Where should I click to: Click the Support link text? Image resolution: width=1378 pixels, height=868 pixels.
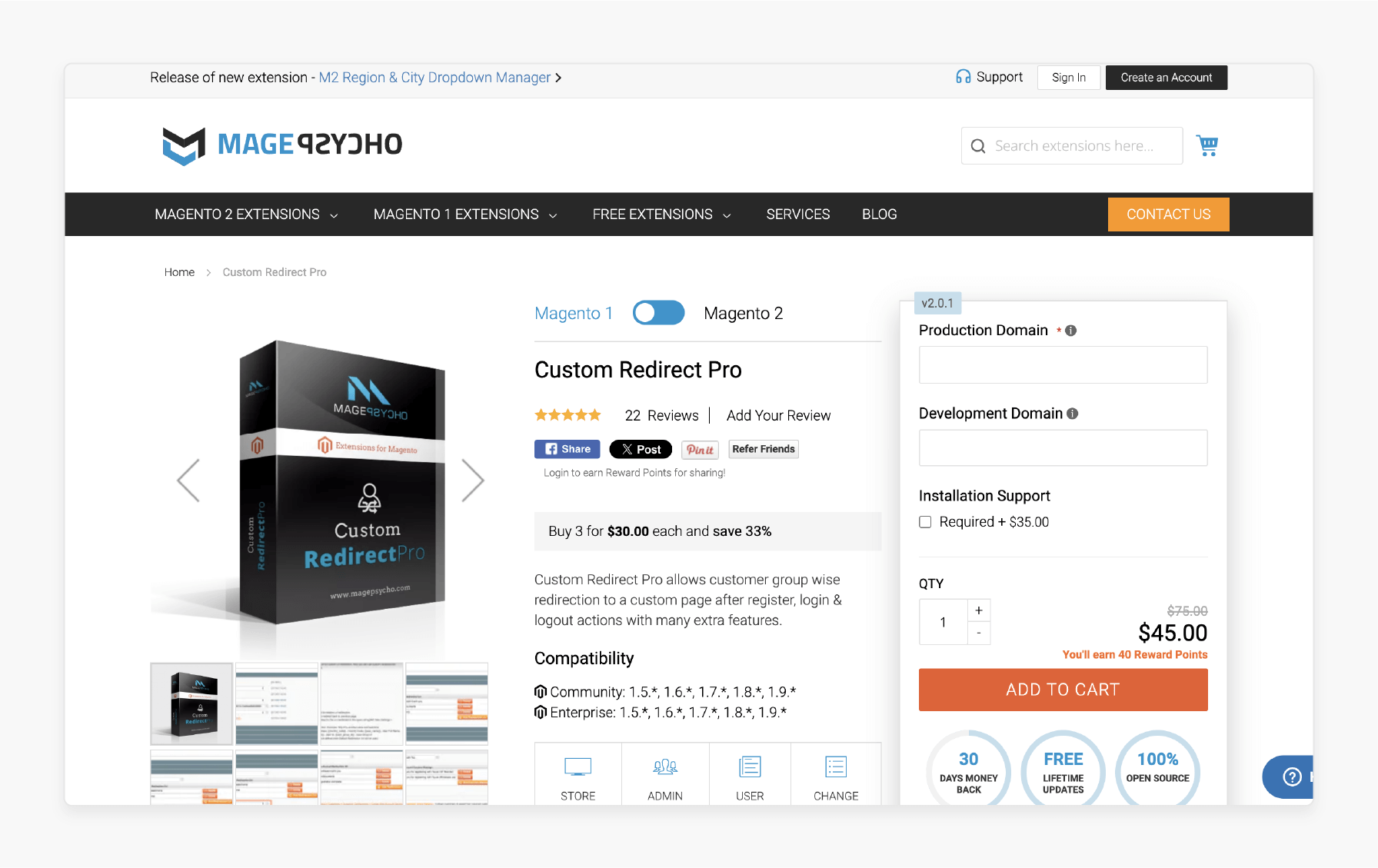1000,77
